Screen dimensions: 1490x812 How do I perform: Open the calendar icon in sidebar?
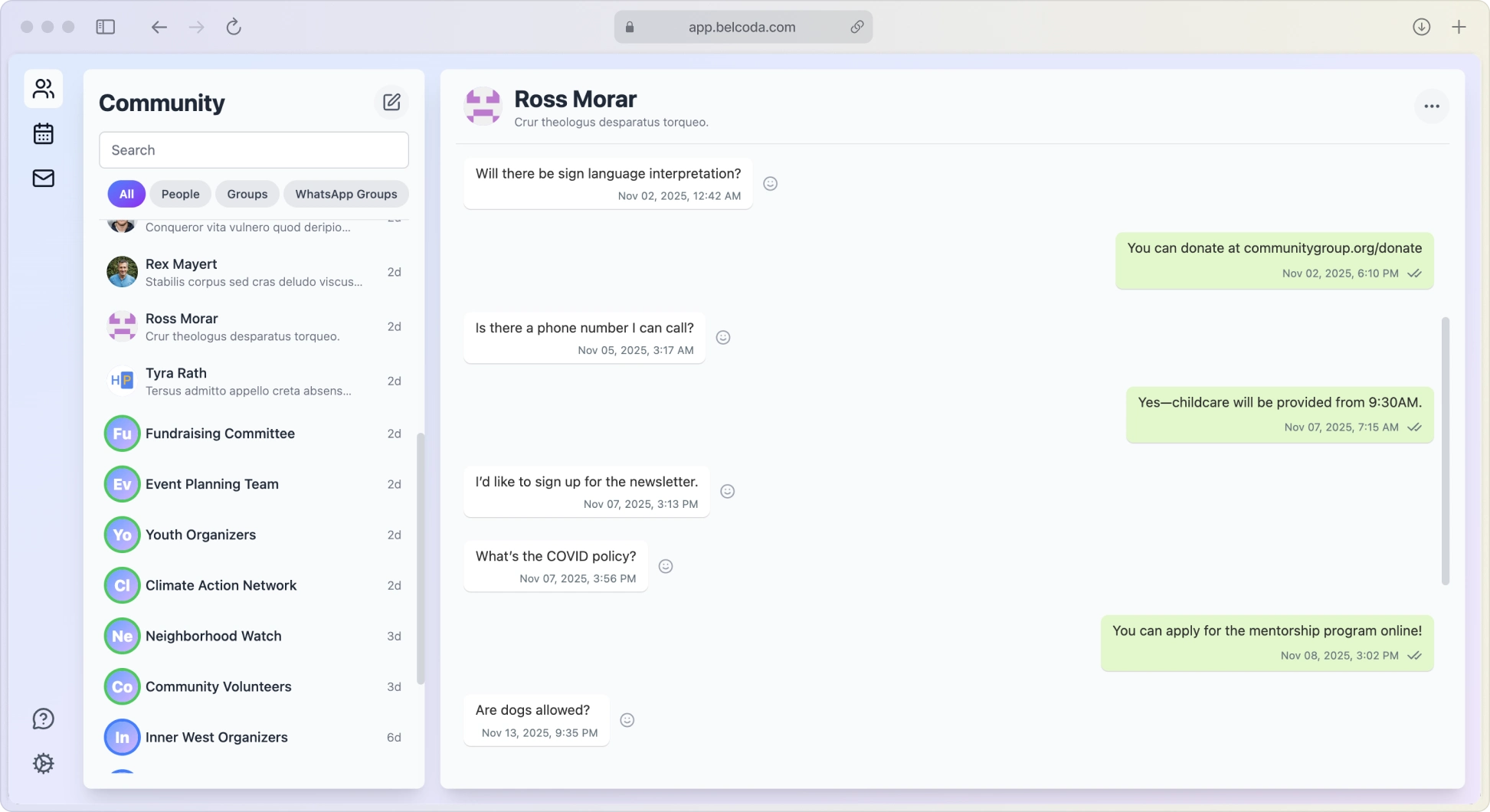(44, 134)
